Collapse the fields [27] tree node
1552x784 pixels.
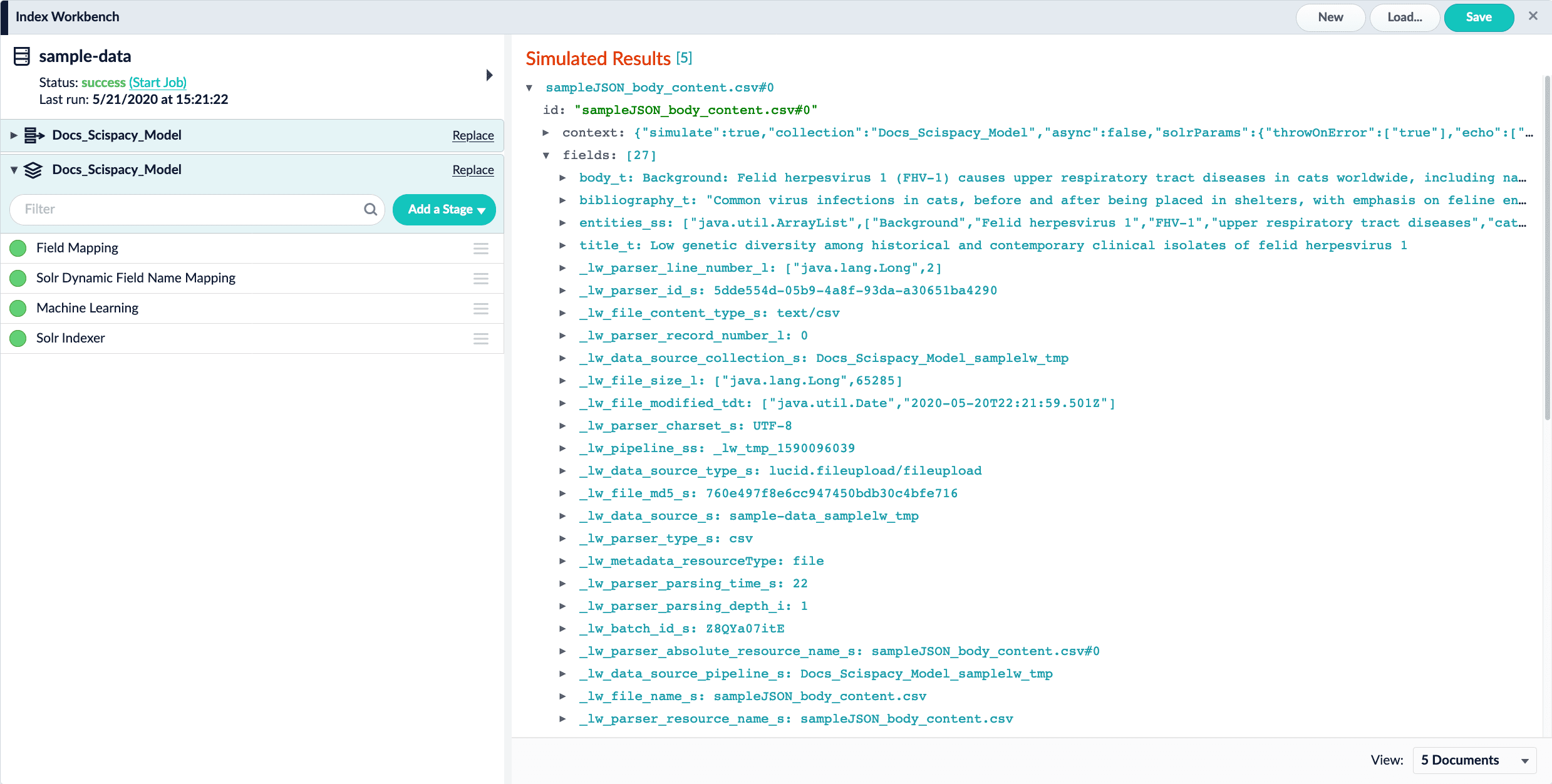click(x=546, y=155)
